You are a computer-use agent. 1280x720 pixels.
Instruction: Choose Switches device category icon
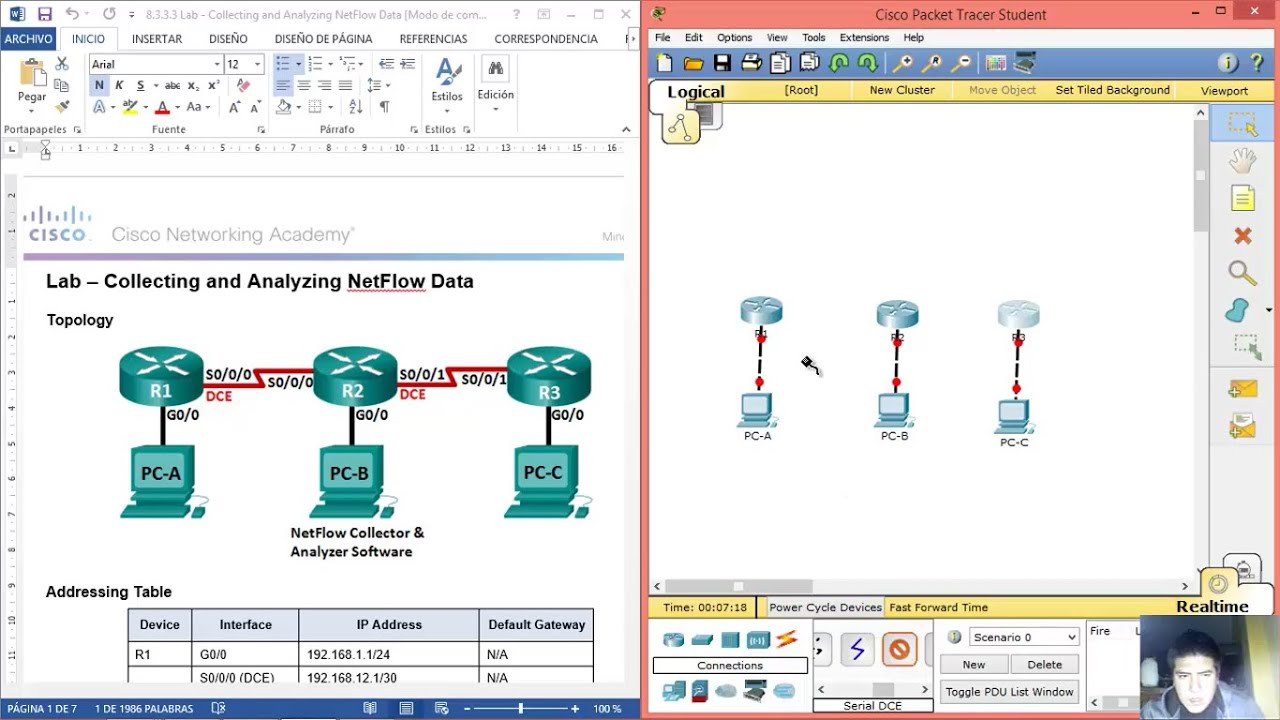pyautogui.click(x=702, y=640)
